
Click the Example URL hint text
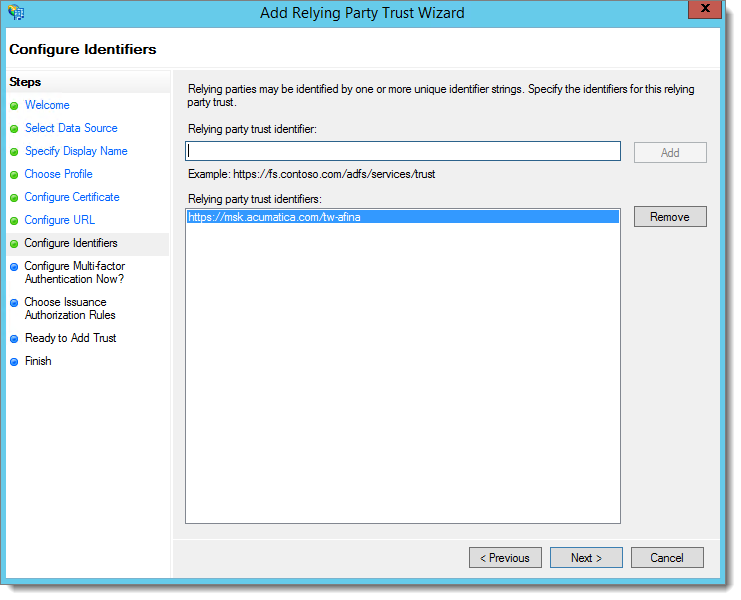coord(311,174)
